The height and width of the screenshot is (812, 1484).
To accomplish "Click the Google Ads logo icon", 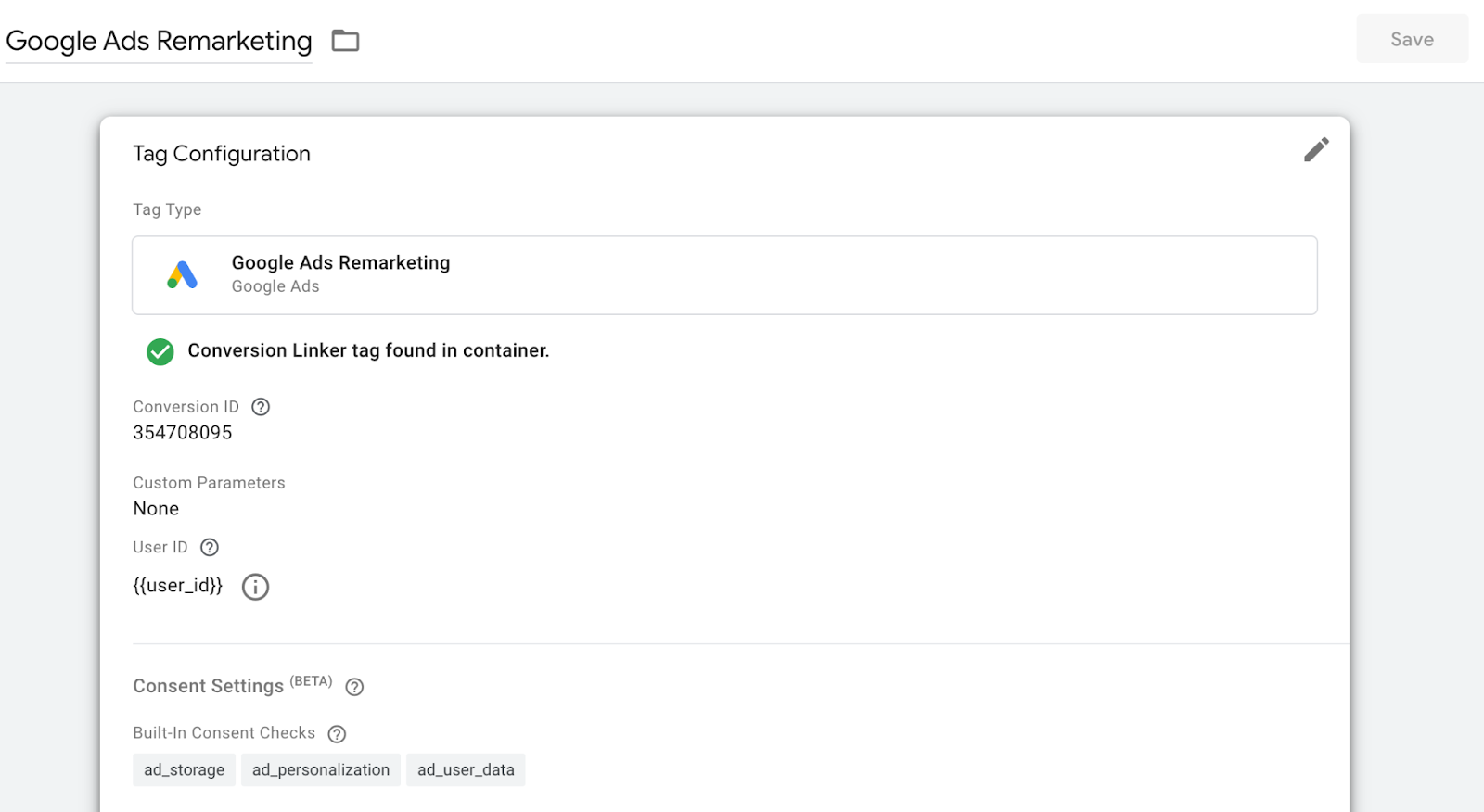I will point(183,275).
